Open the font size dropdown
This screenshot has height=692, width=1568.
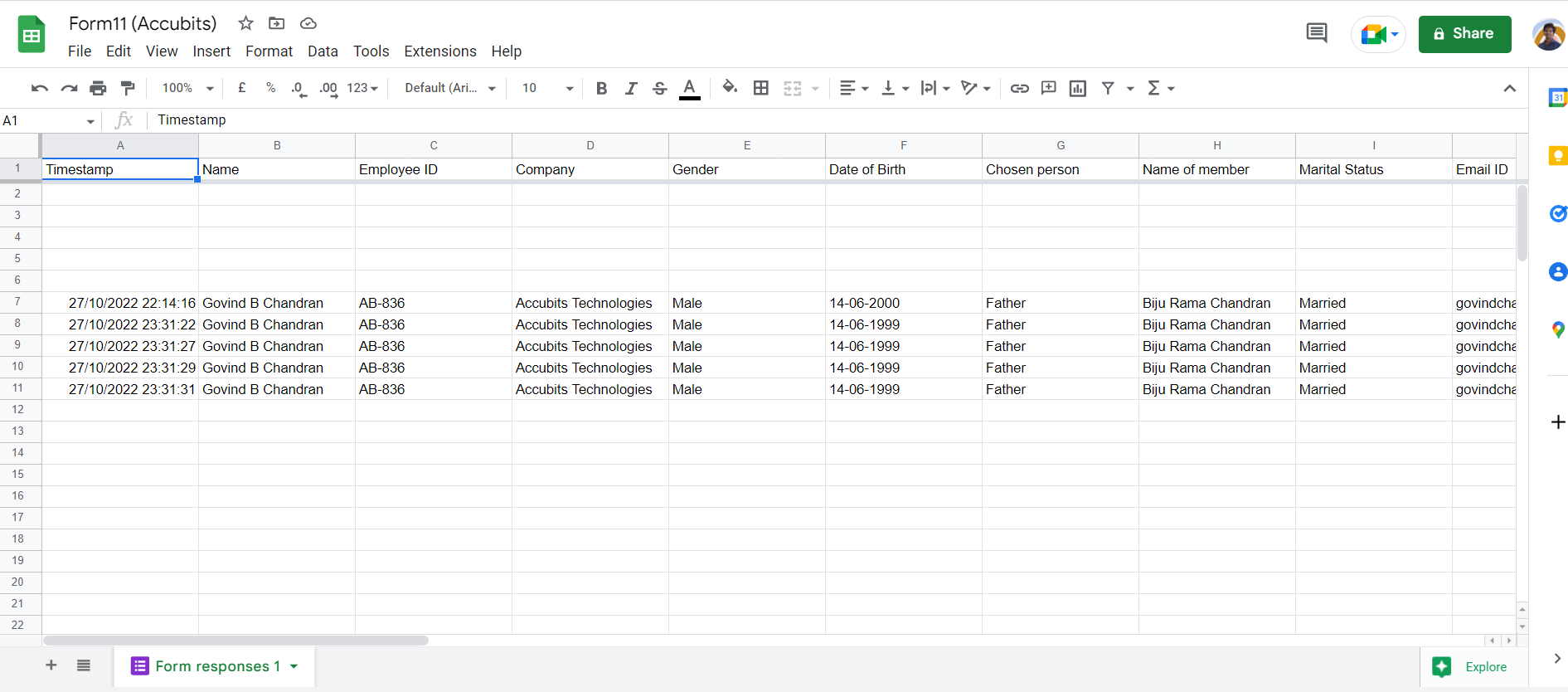(547, 88)
